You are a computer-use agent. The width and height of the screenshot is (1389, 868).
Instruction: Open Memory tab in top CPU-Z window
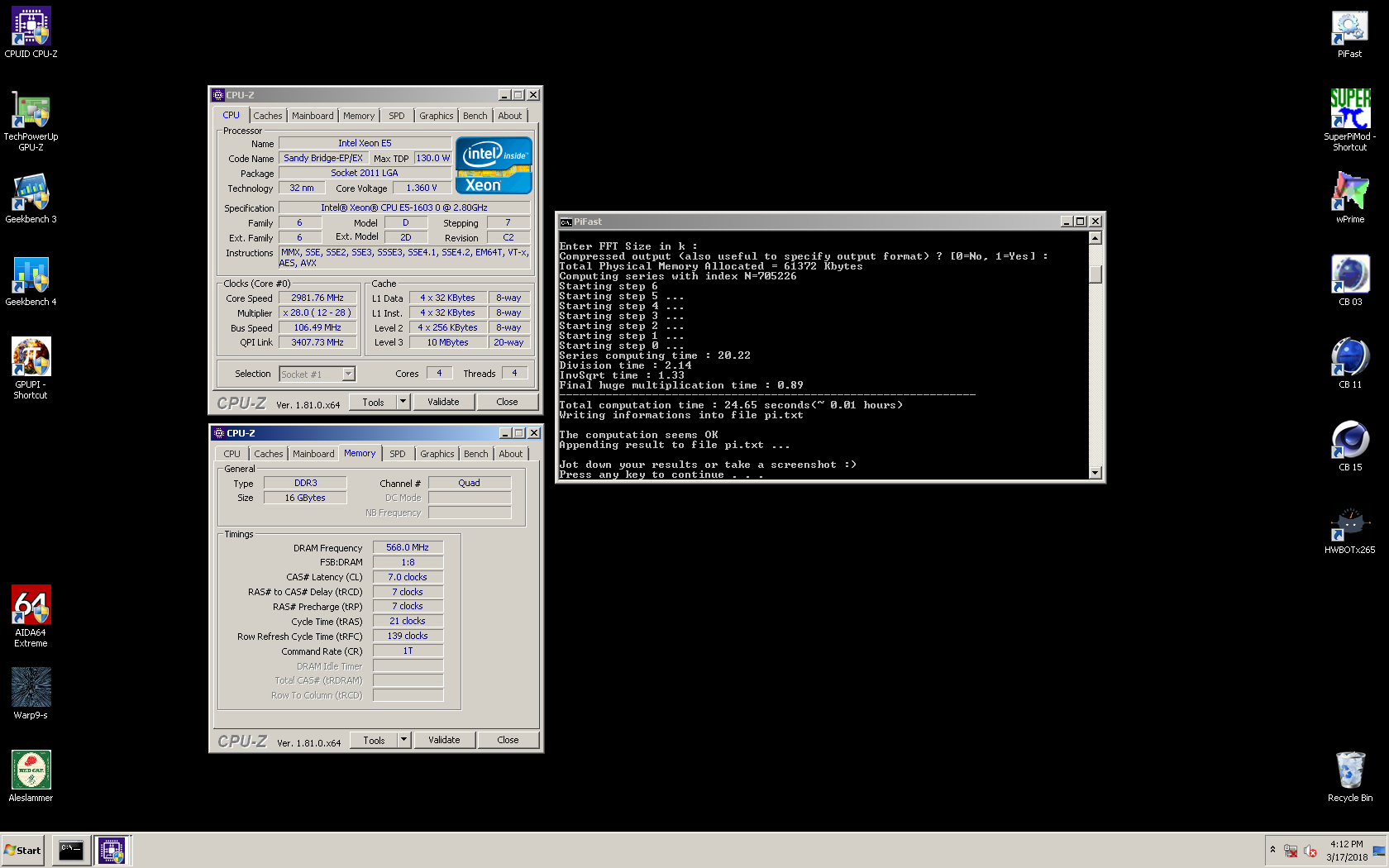(x=359, y=116)
